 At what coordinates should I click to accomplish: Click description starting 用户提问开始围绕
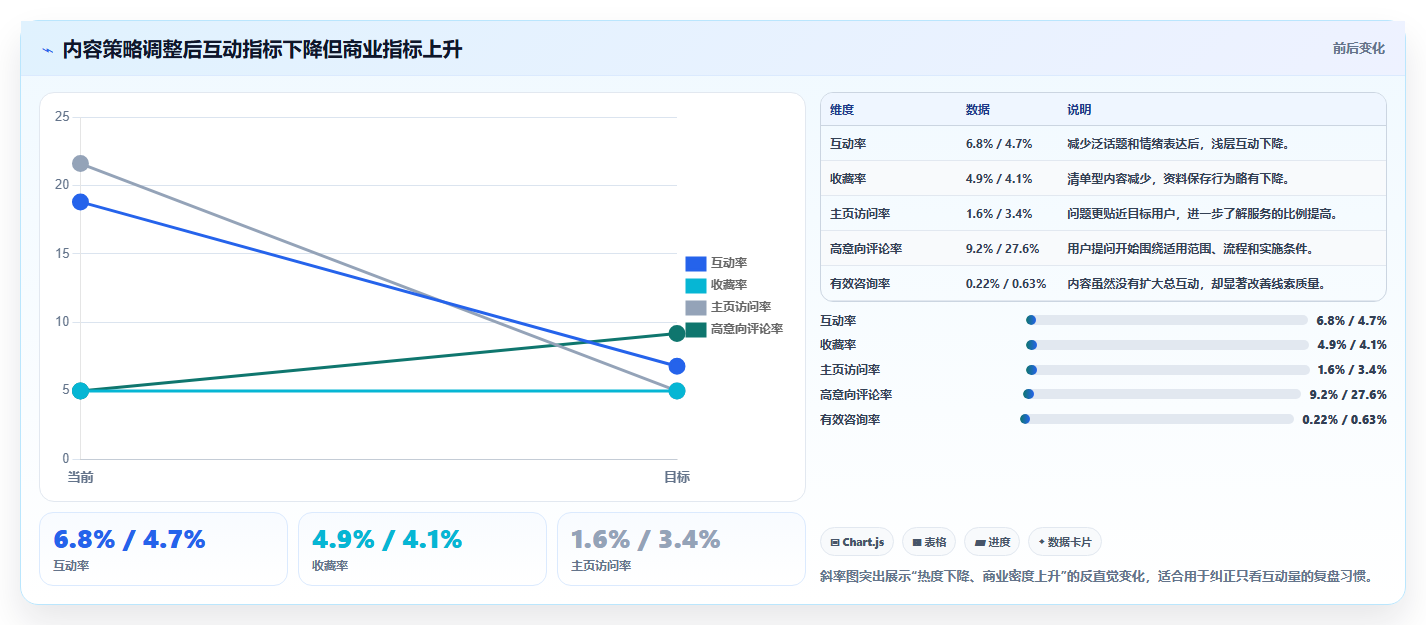pos(1190,249)
